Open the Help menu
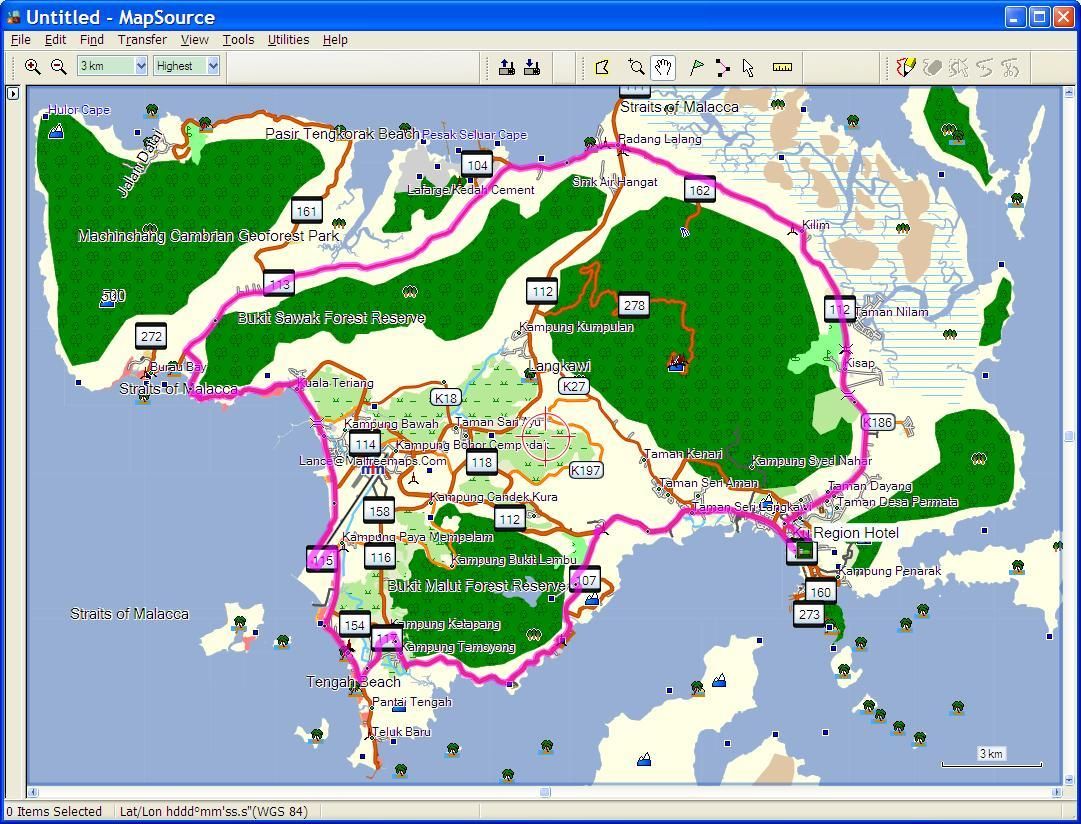 (x=335, y=39)
